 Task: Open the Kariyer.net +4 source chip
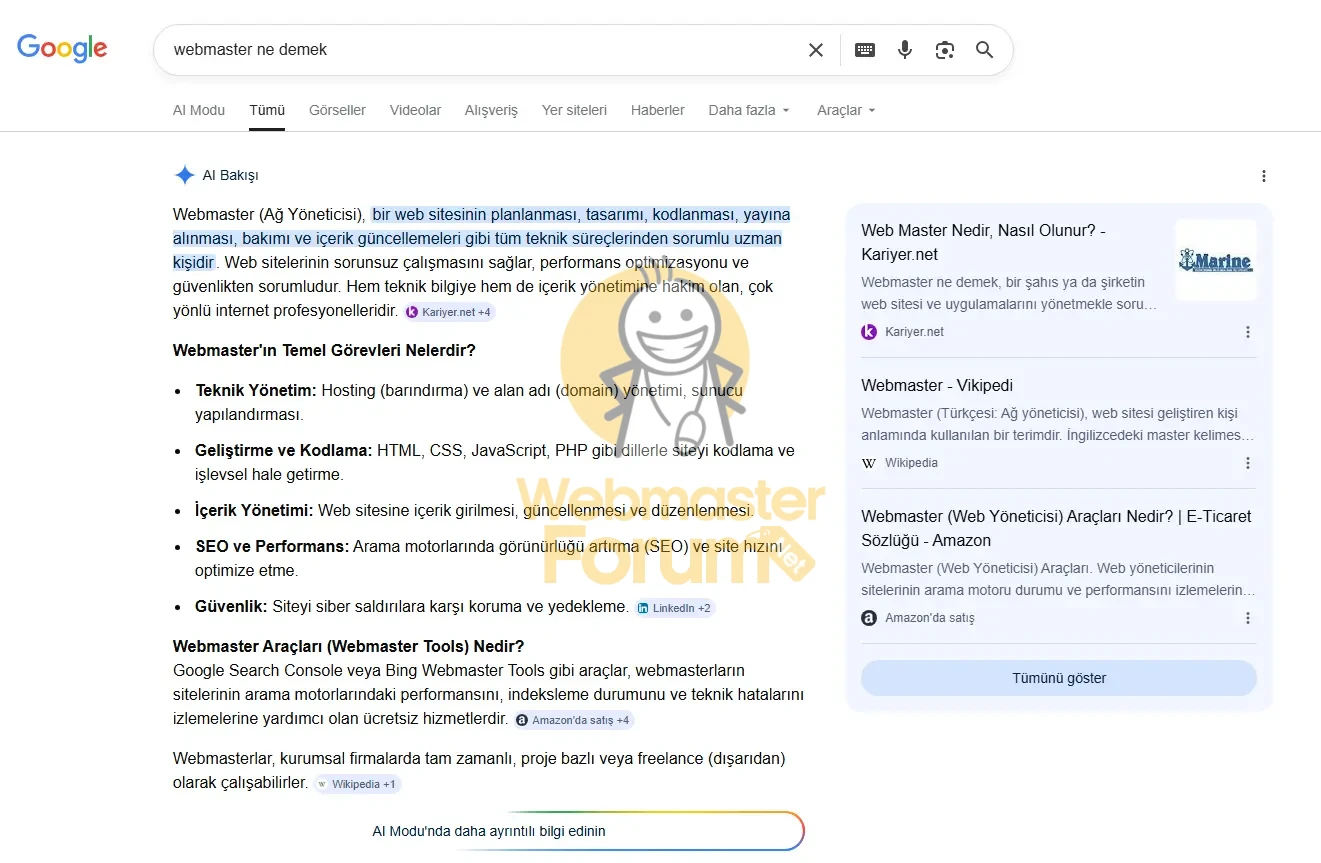pyautogui.click(x=449, y=312)
